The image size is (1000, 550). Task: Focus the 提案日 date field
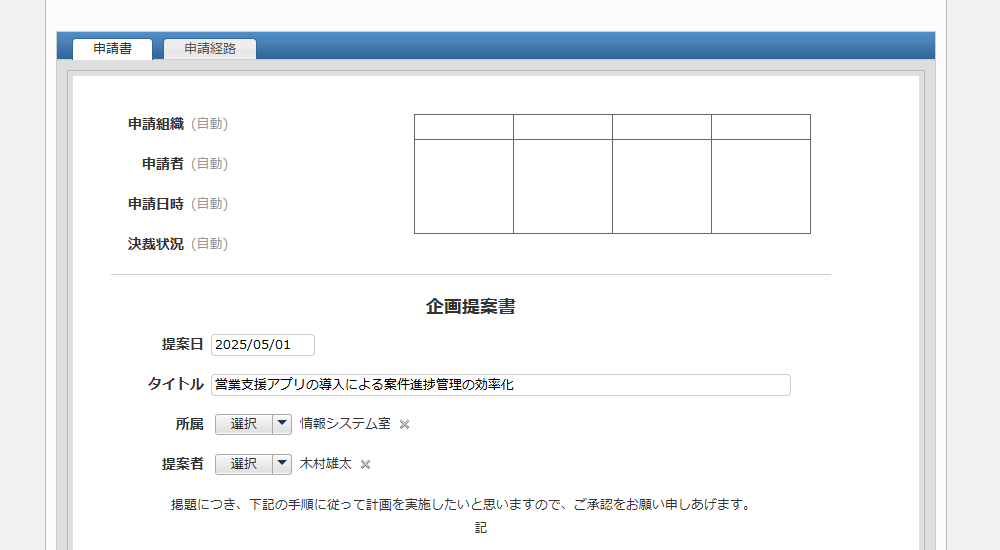coord(263,345)
